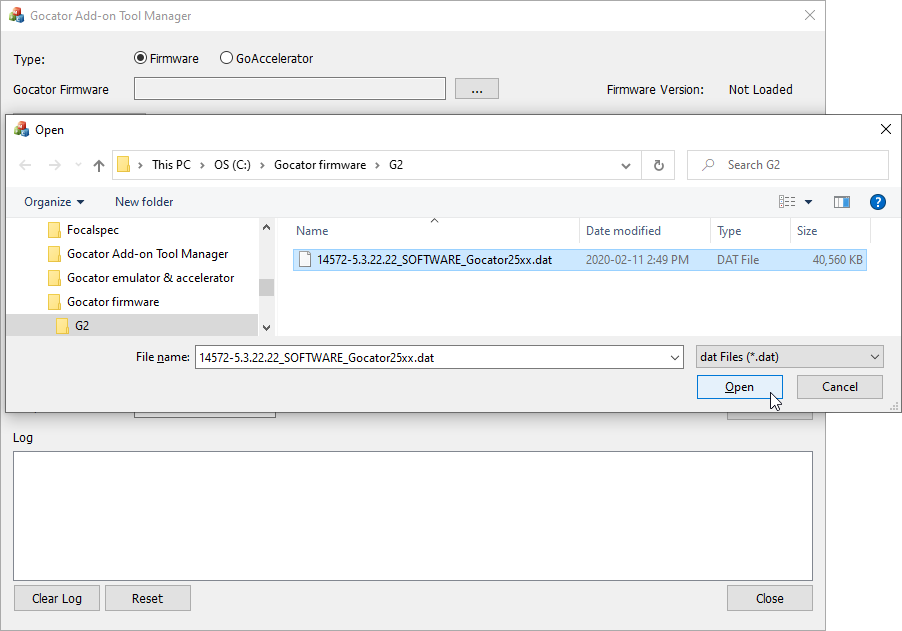Screen dimensions: 902x631
Task: Click the folder icon in address bar
Action: 123,165
